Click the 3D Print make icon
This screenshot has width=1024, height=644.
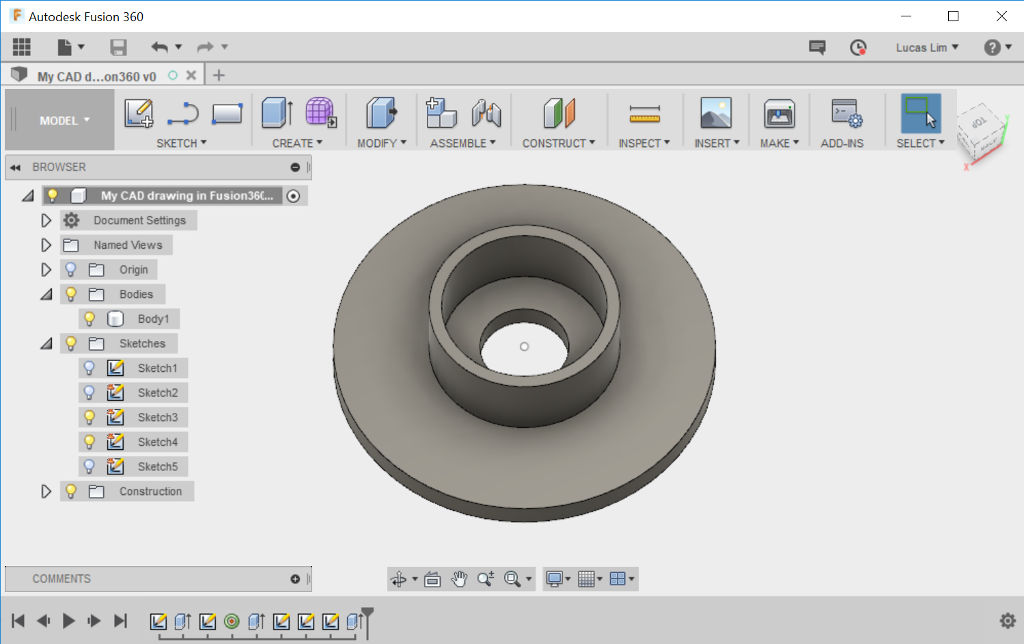(779, 114)
